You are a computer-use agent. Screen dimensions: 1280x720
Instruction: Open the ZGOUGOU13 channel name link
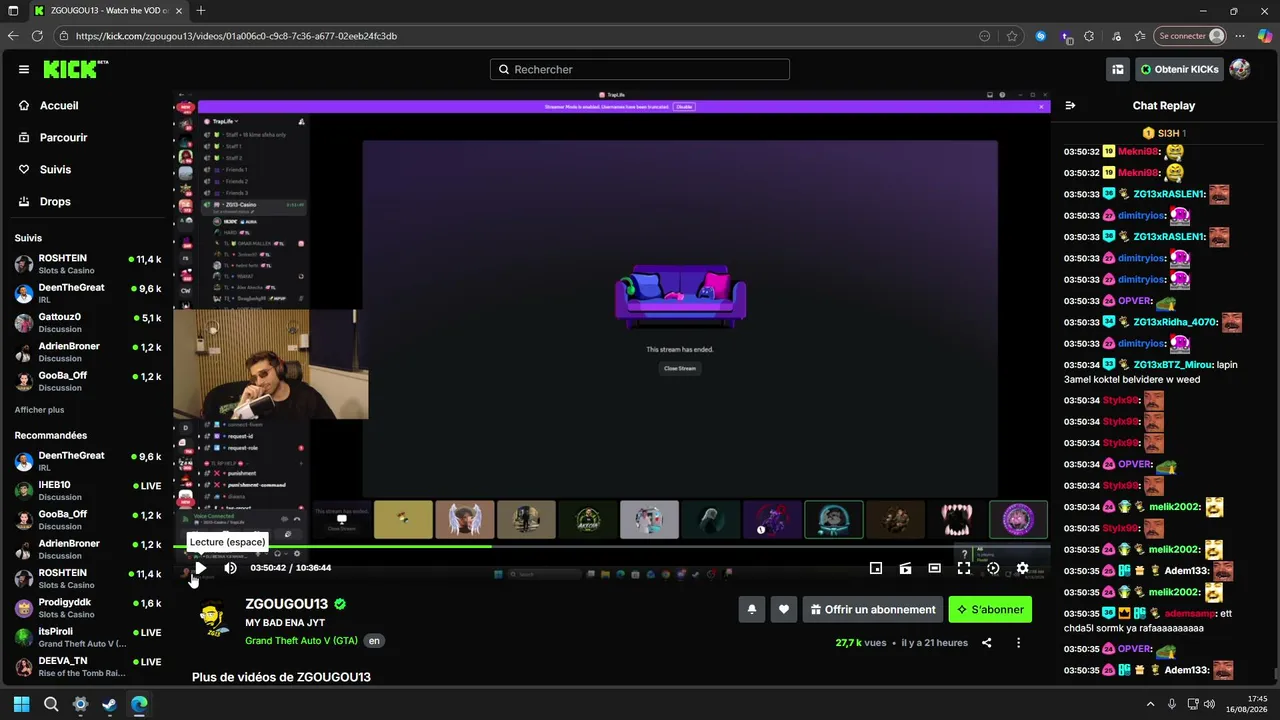coord(286,605)
